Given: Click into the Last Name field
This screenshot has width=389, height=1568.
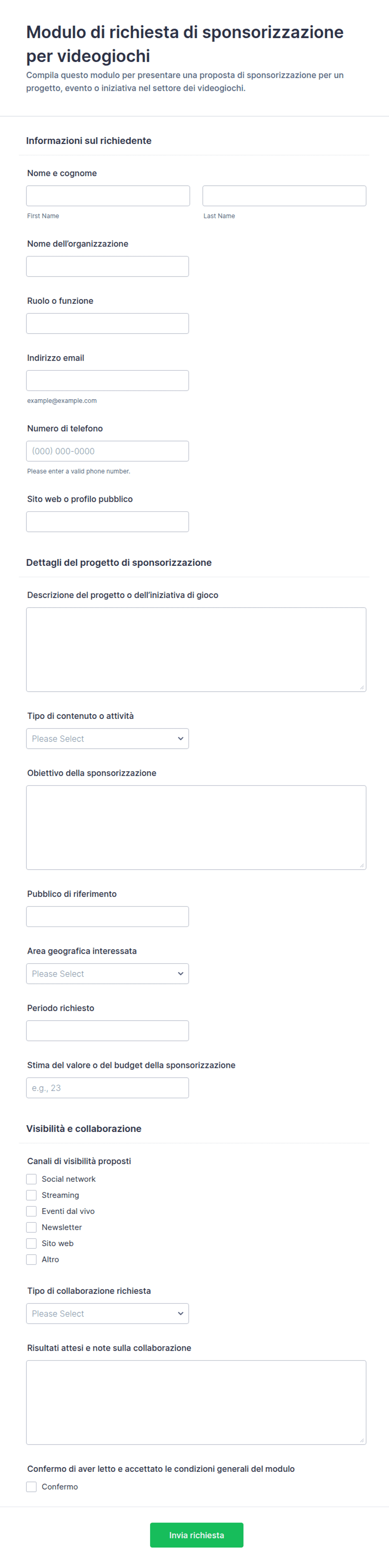Looking at the screenshot, I should point(284,195).
